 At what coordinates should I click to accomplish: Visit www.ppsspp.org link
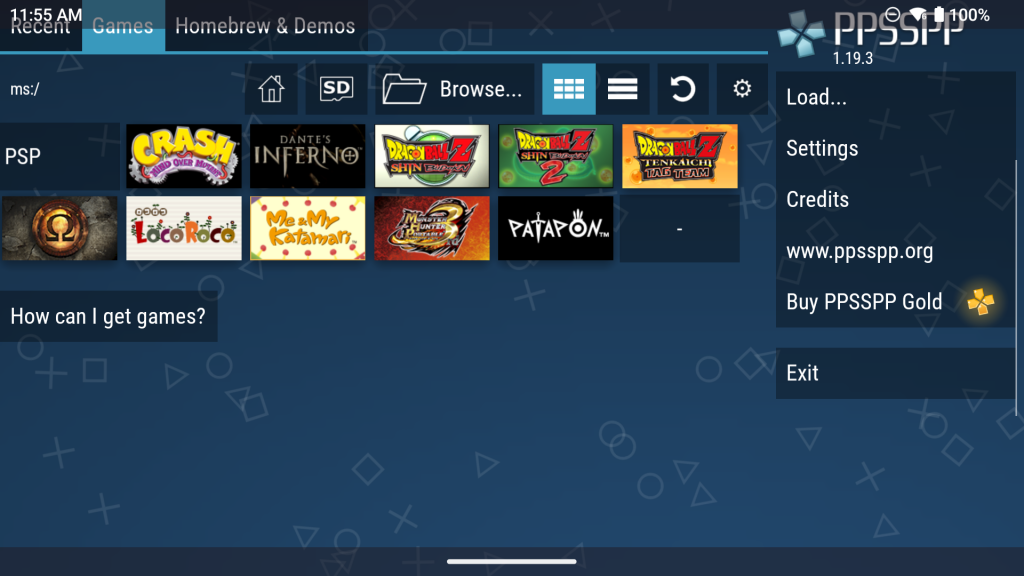click(x=895, y=251)
